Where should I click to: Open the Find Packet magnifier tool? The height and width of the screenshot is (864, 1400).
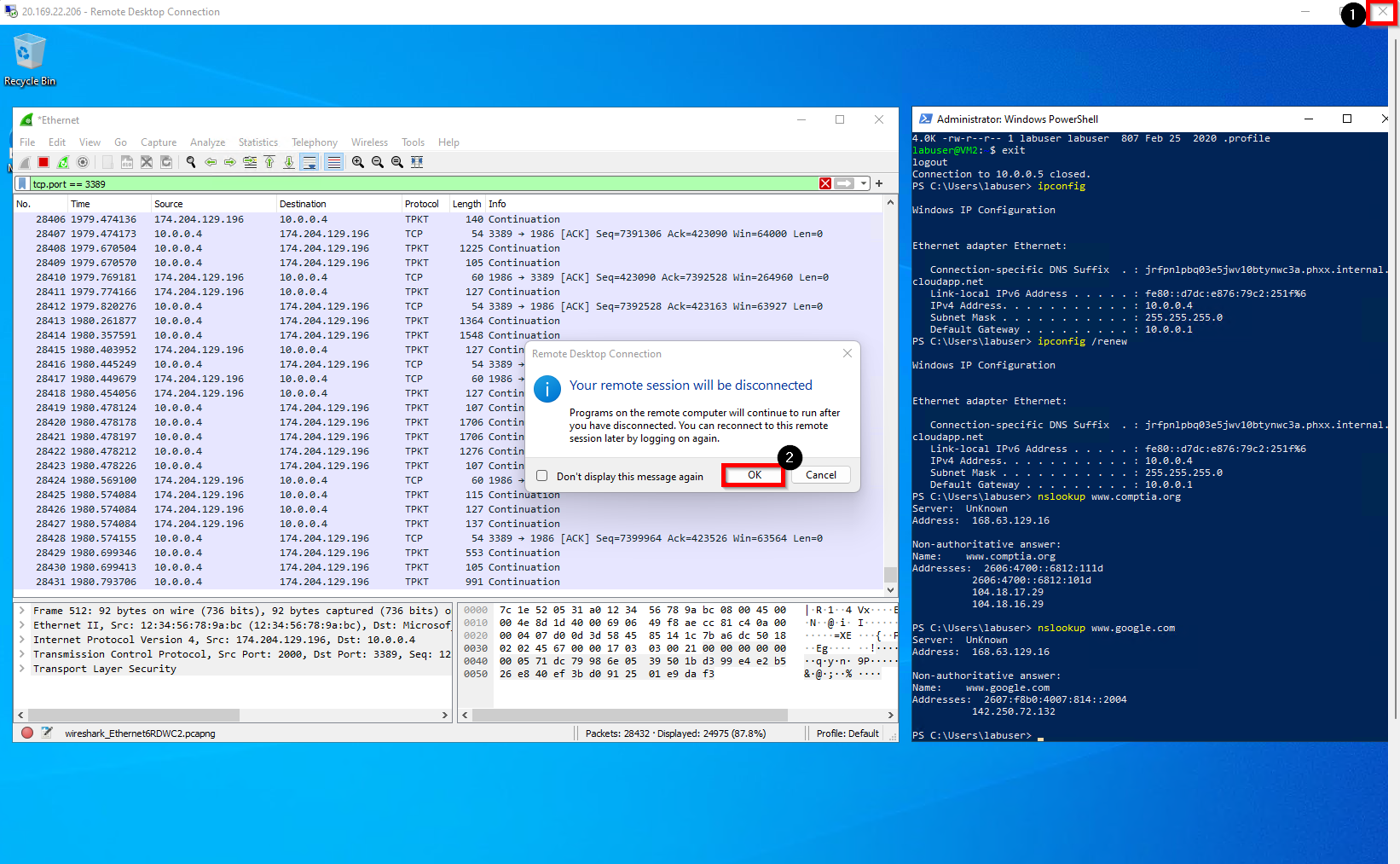[x=191, y=162]
